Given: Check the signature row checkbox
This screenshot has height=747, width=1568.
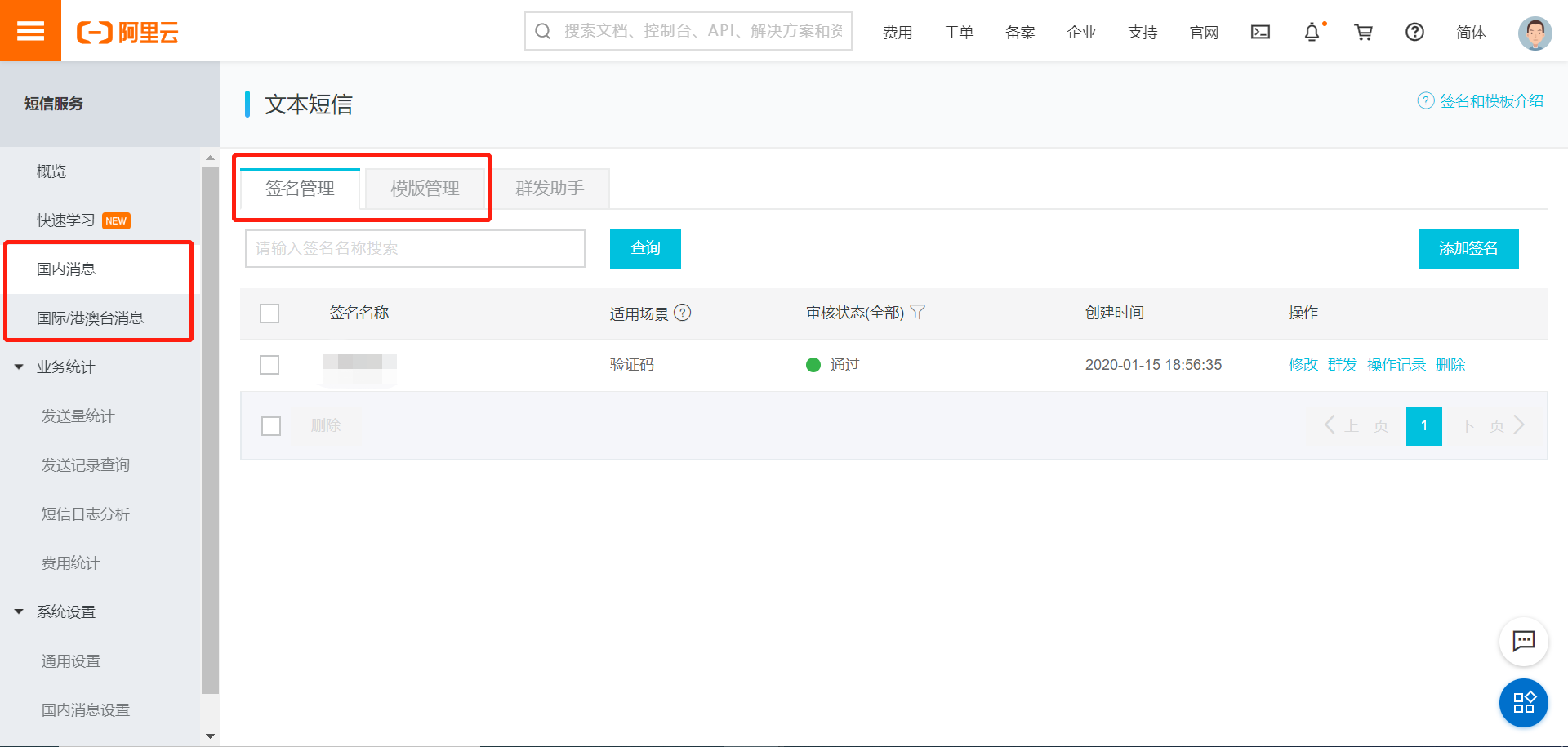Looking at the screenshot, I should tap(269, 365).
